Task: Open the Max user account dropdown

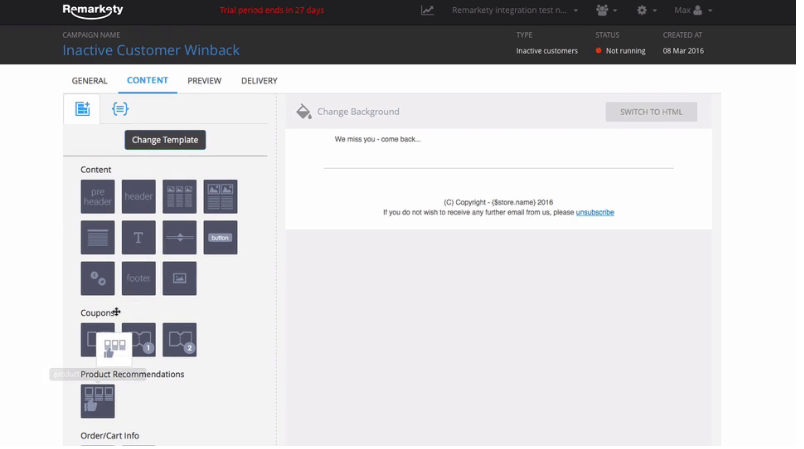Action: [693, 10]
